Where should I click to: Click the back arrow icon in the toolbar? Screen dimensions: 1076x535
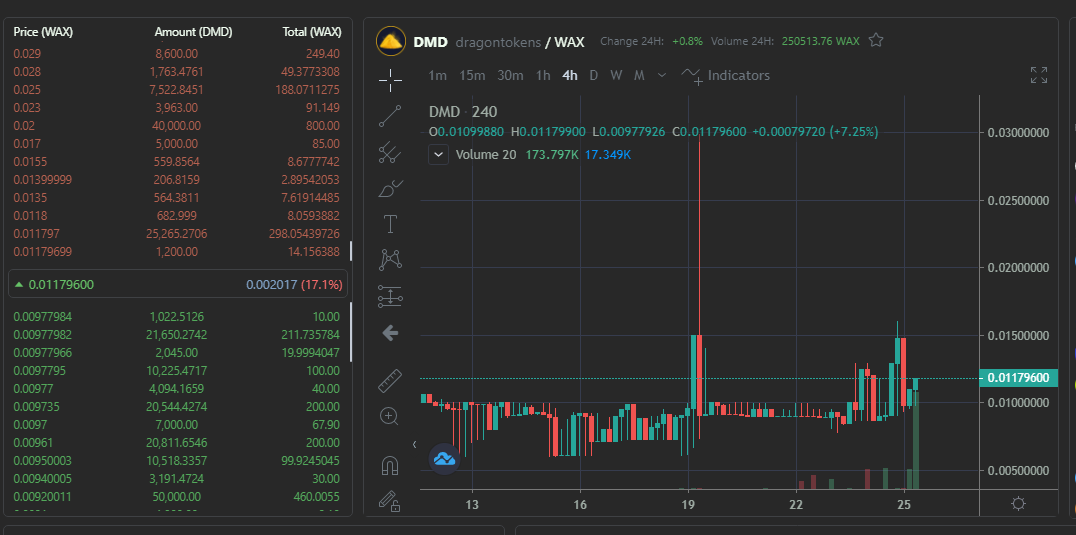point(390,333)
